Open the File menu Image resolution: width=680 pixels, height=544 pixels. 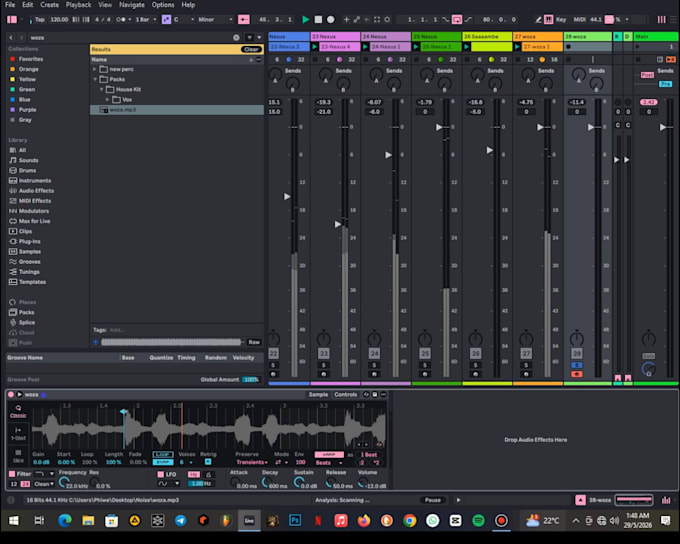[10, 5]
